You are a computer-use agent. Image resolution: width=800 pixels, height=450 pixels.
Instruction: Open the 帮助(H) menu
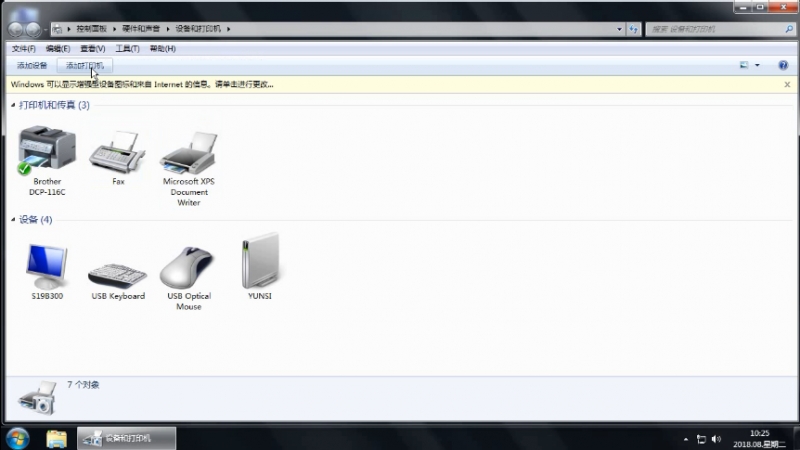click(162, 48)
